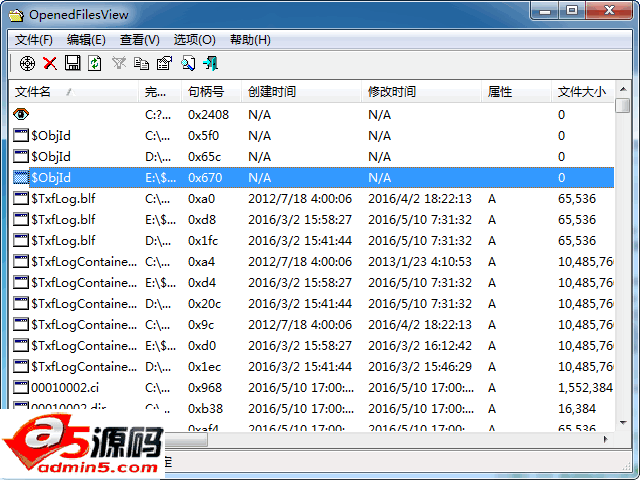The width and height of the screenshot is (640, 480).
Task: Click the exit door toolbar icon
Action: pyautogui.click(x=211, y=63)
